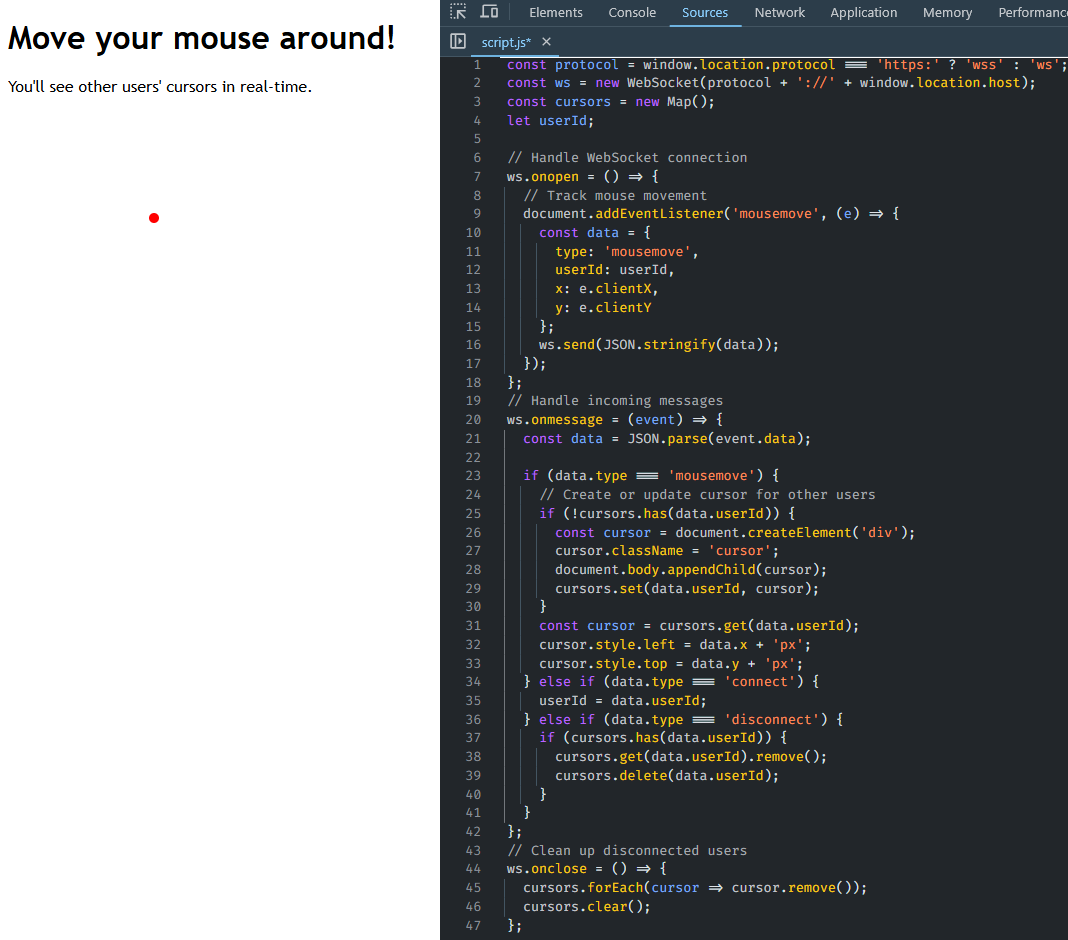Image resolution: width=1068 pixels, height=940 pixels.
Task: Click 'cursor.style.left' on line 32
Action: click(x=607, y=644)
